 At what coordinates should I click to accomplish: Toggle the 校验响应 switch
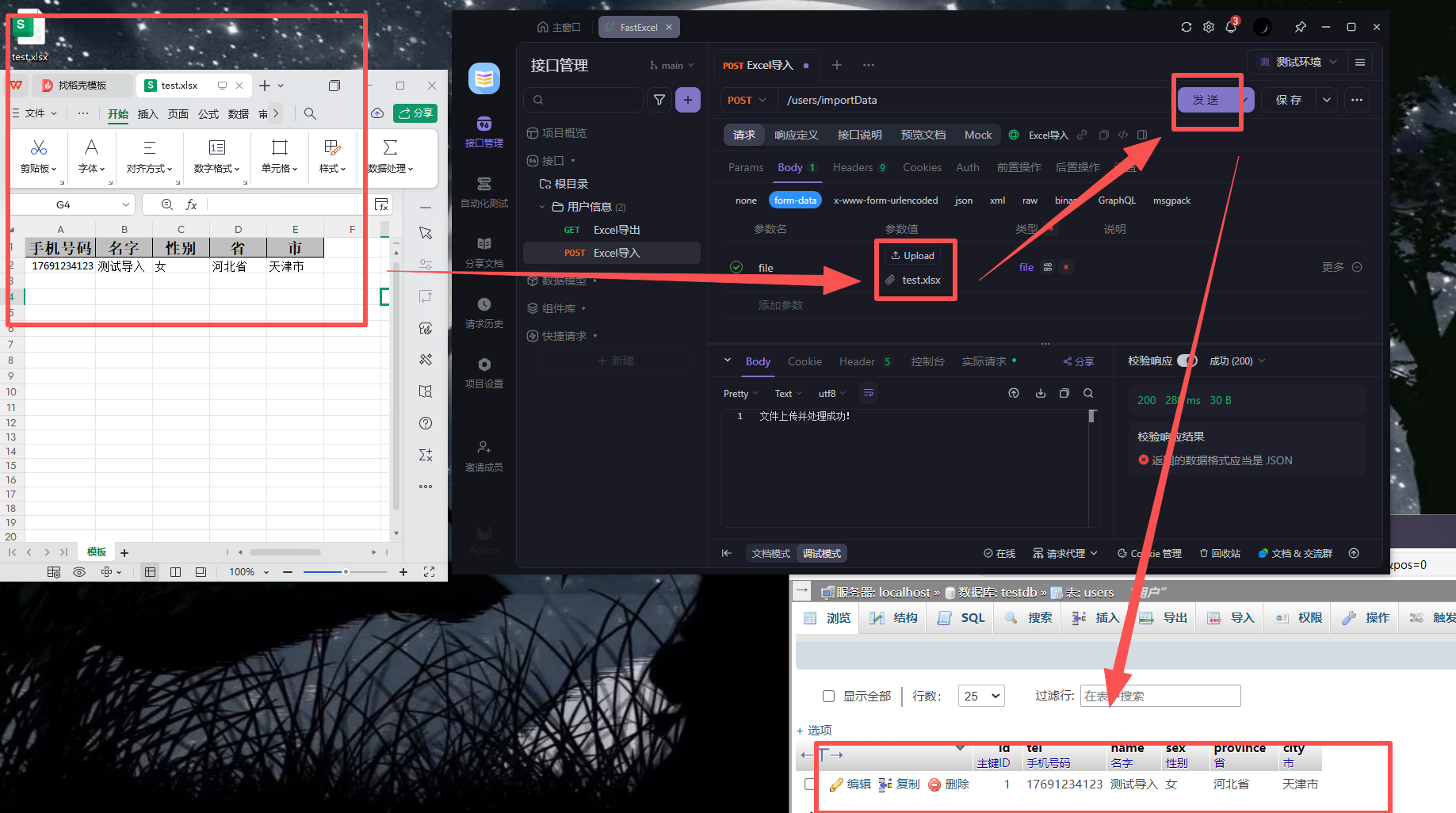point(1187,361)
